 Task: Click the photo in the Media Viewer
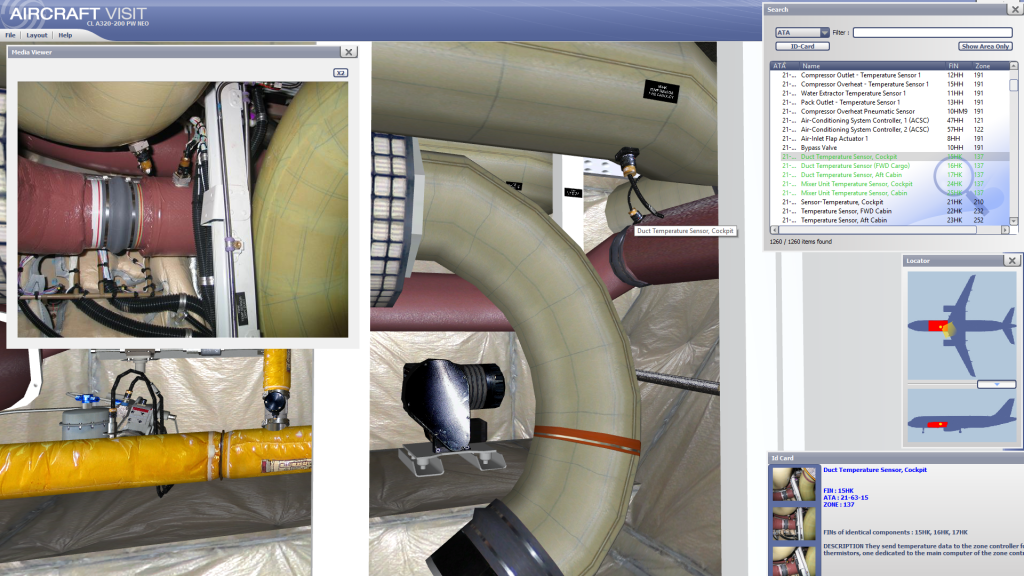183,209
